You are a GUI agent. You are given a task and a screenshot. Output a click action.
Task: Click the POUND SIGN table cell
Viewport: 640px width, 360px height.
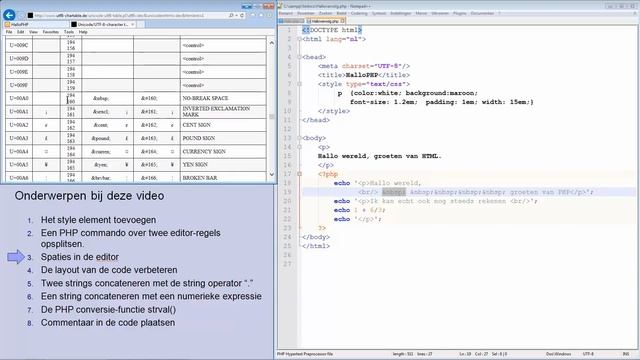click(223, 138)
